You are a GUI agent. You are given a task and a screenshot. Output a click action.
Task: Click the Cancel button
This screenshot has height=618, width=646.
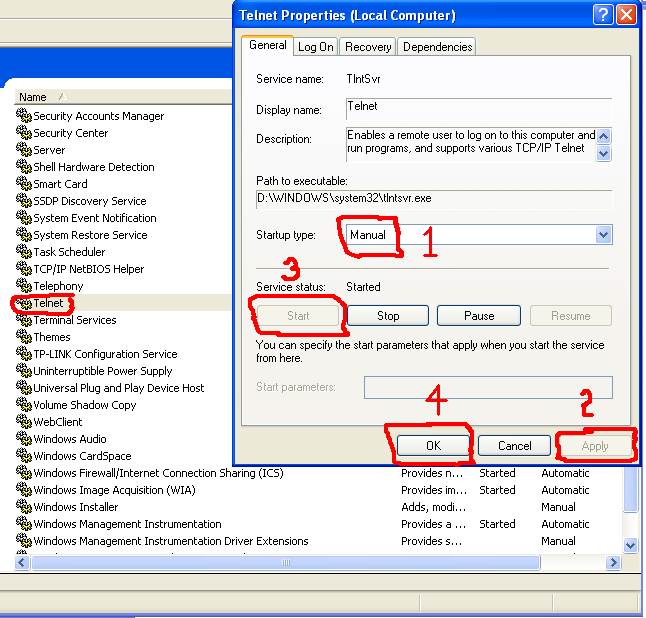(x=515, y=446)
